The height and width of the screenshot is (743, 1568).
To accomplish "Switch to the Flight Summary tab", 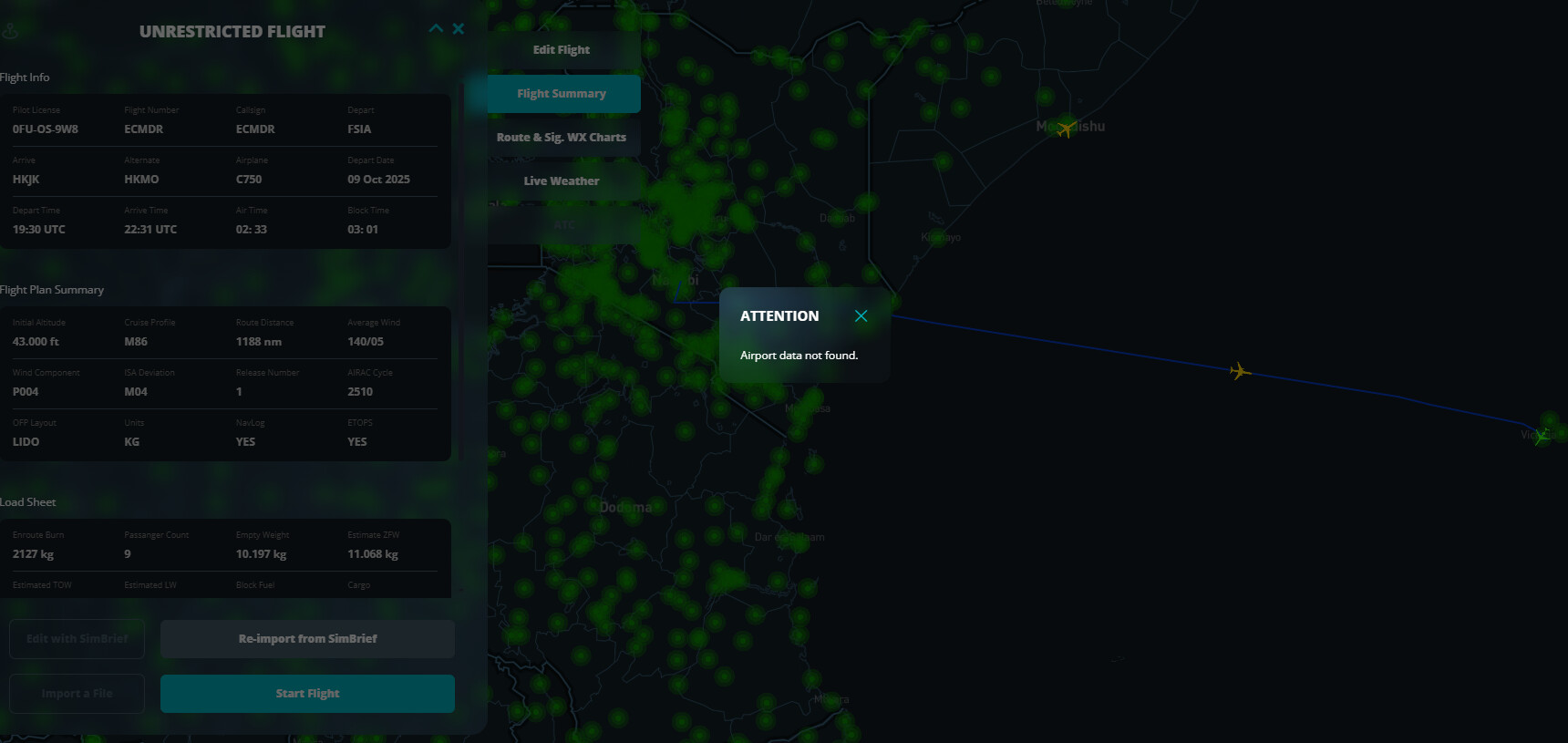I will (562, 94).
